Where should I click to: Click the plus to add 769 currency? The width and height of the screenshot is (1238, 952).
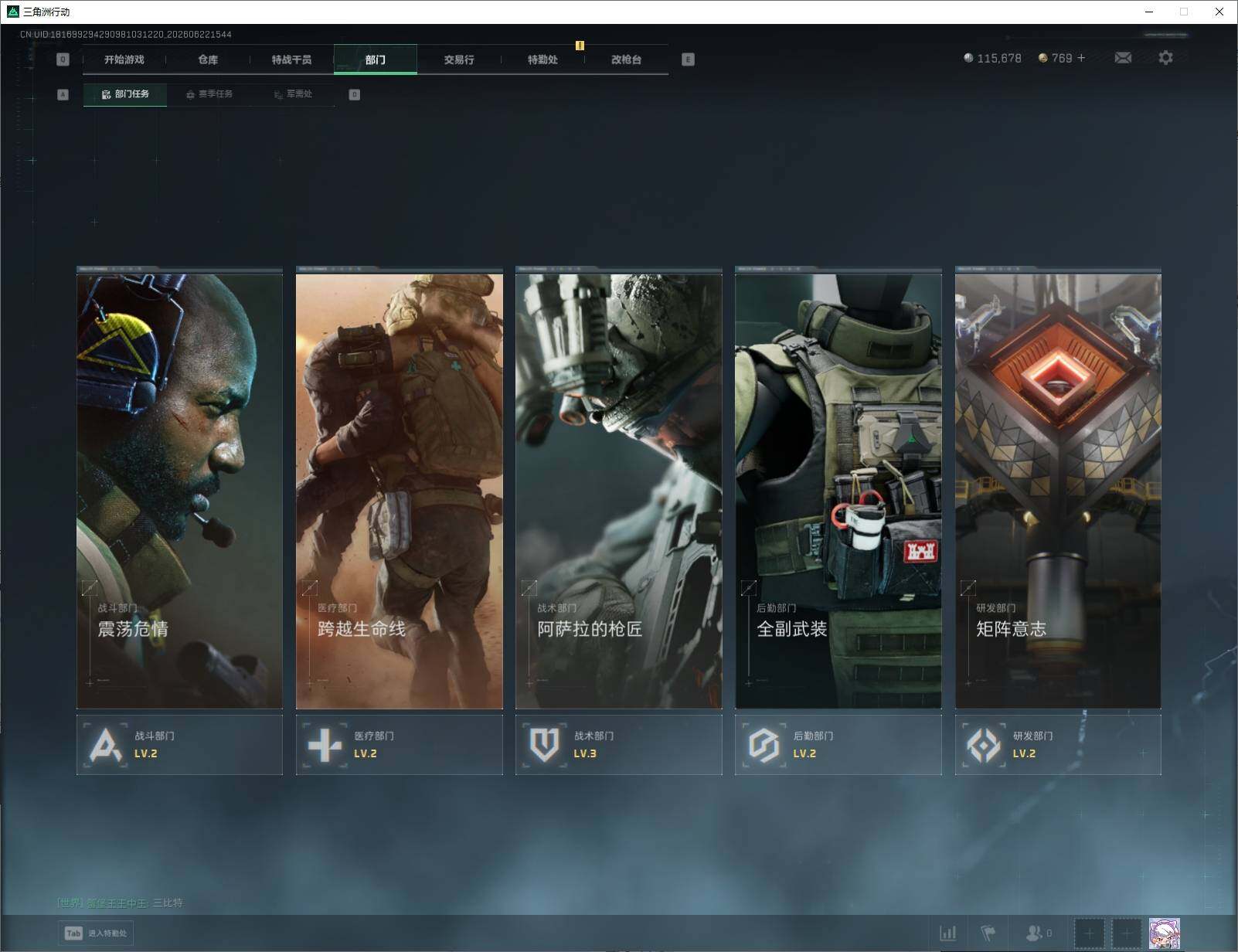click(x=1081, y=58)
